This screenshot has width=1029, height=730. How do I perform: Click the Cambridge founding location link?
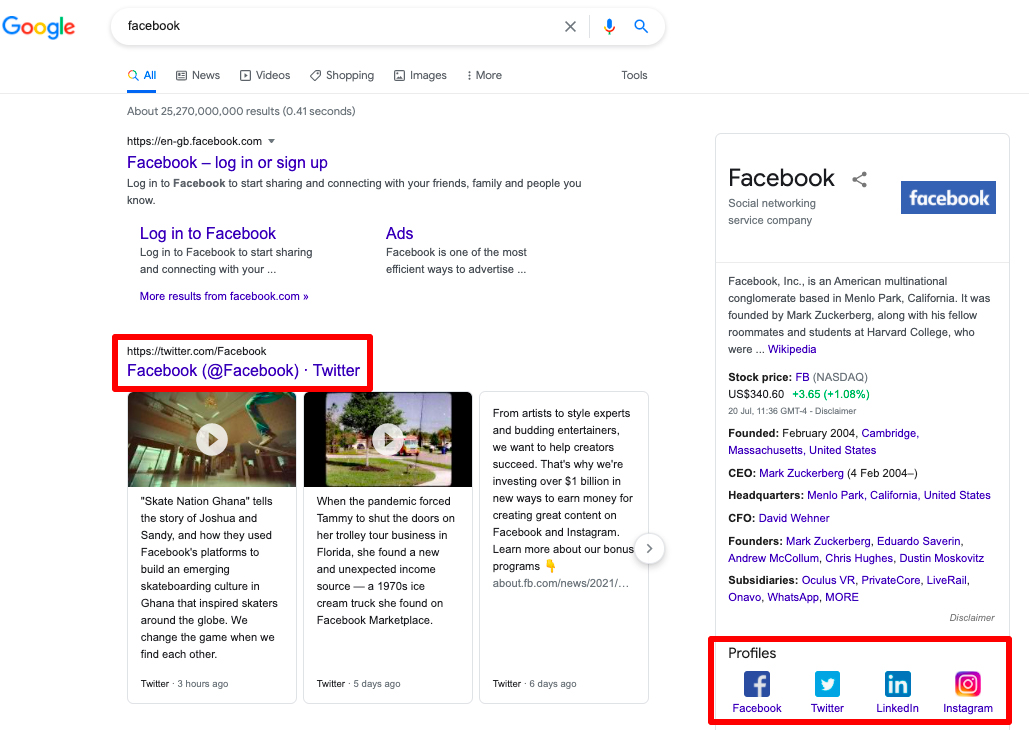click(x=890, y=433)
